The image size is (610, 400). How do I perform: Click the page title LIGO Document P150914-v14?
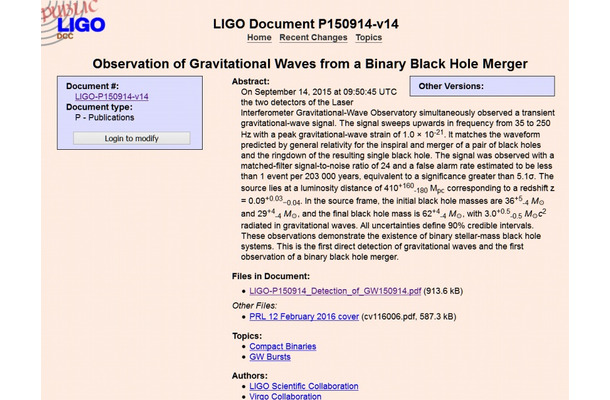(x=305, y=24)
